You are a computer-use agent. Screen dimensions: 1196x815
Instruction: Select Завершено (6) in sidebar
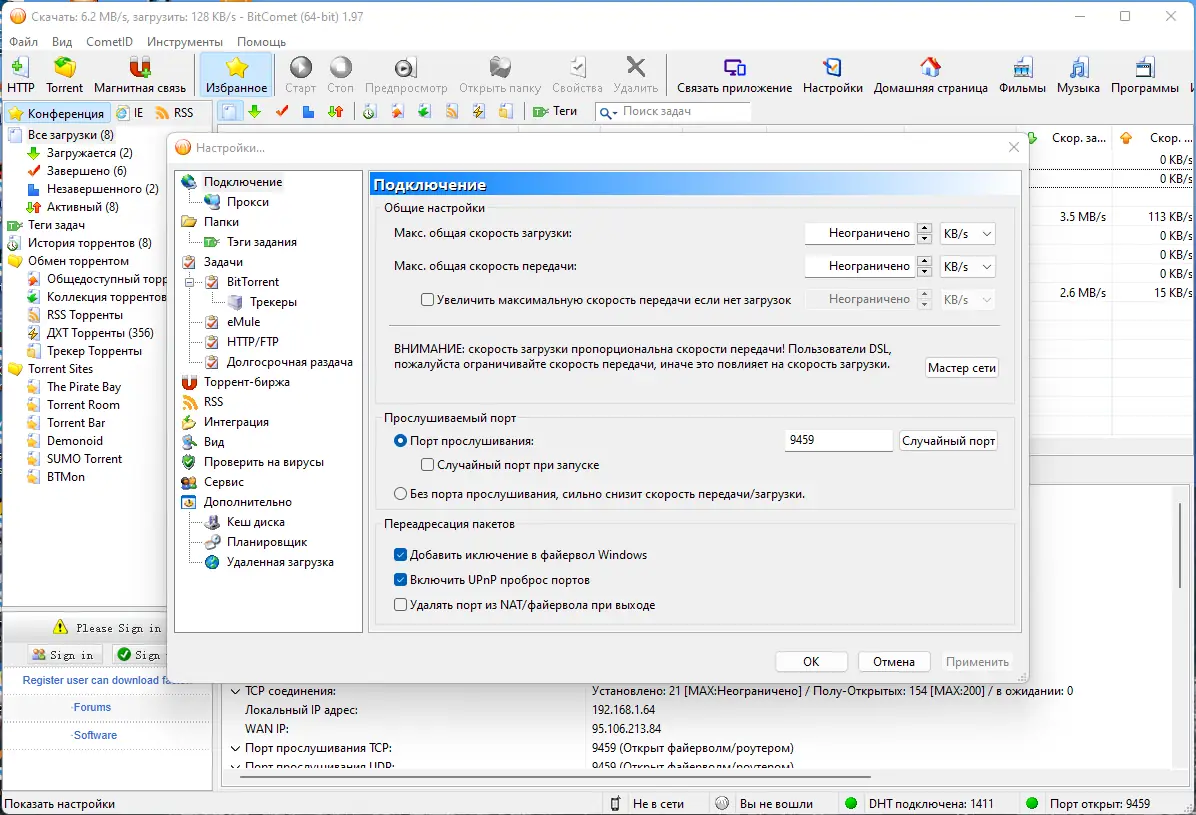coord(86,171)
